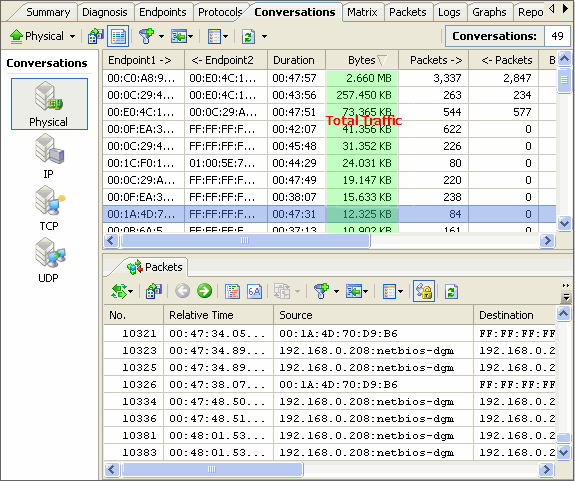Screen dimensions: 575x481
Task: Click the grayed back arrow in Packets toolbar
Action: tap(182, 291)
